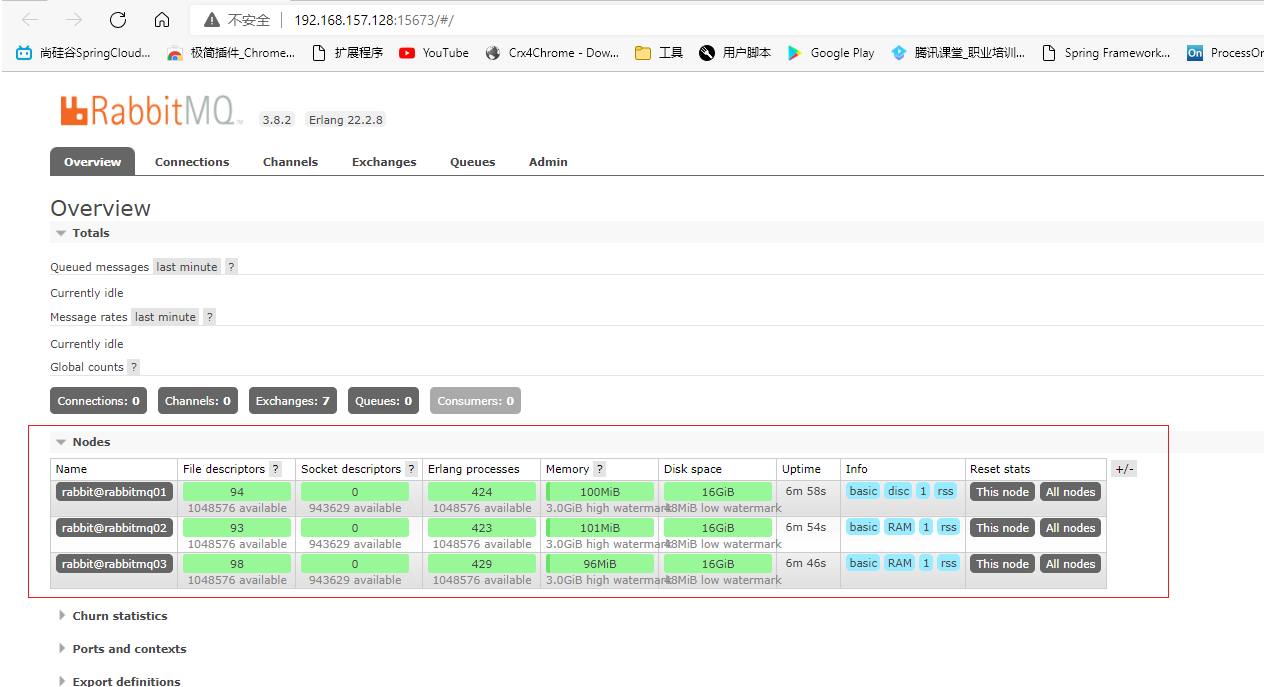
Task: Click the Queues: 0 count button
Action: pos(384,401)
